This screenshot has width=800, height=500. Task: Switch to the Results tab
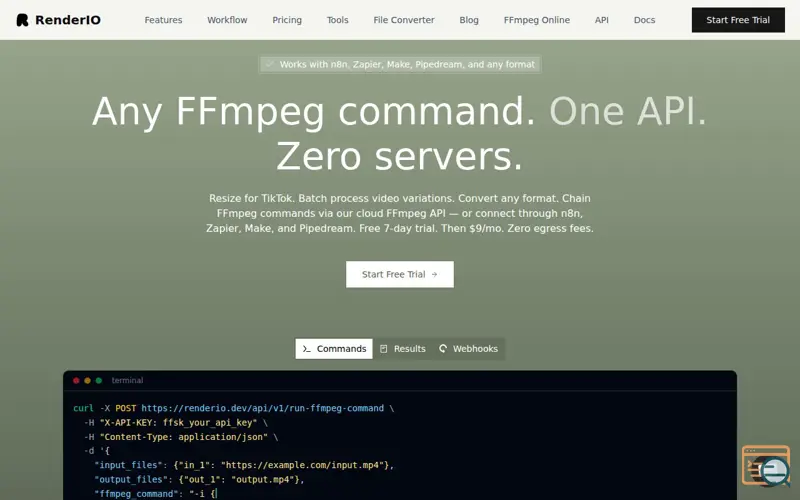pyautogui.click(x=403, y=348)
